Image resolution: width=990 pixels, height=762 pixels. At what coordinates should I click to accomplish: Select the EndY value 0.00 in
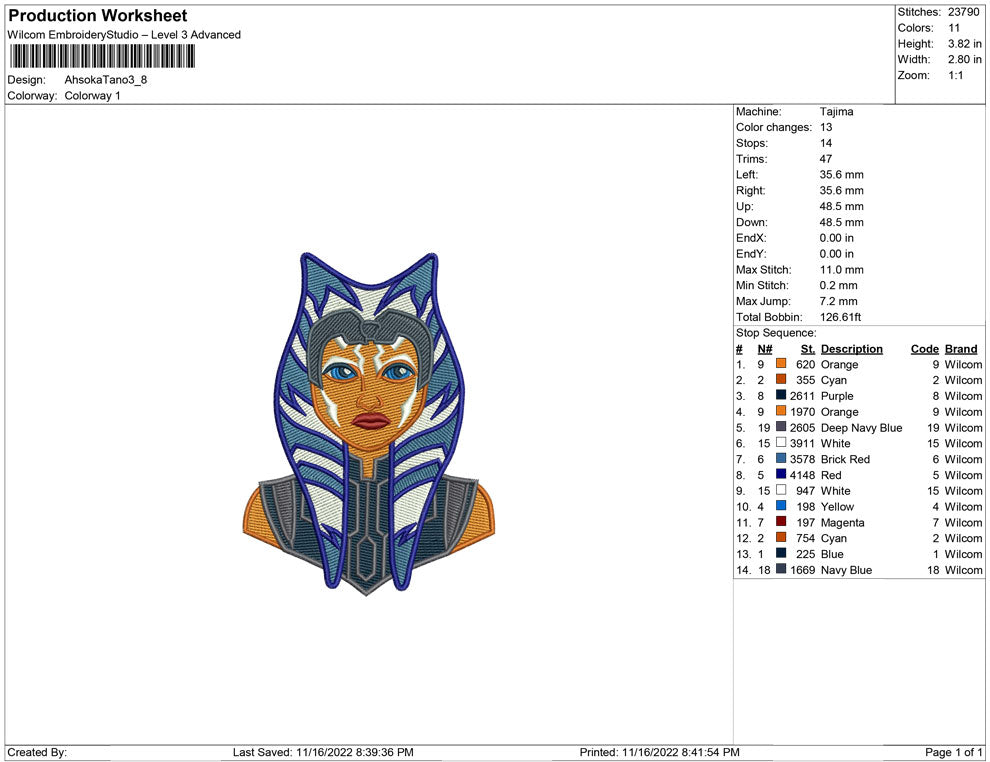(x=837, y=254)
